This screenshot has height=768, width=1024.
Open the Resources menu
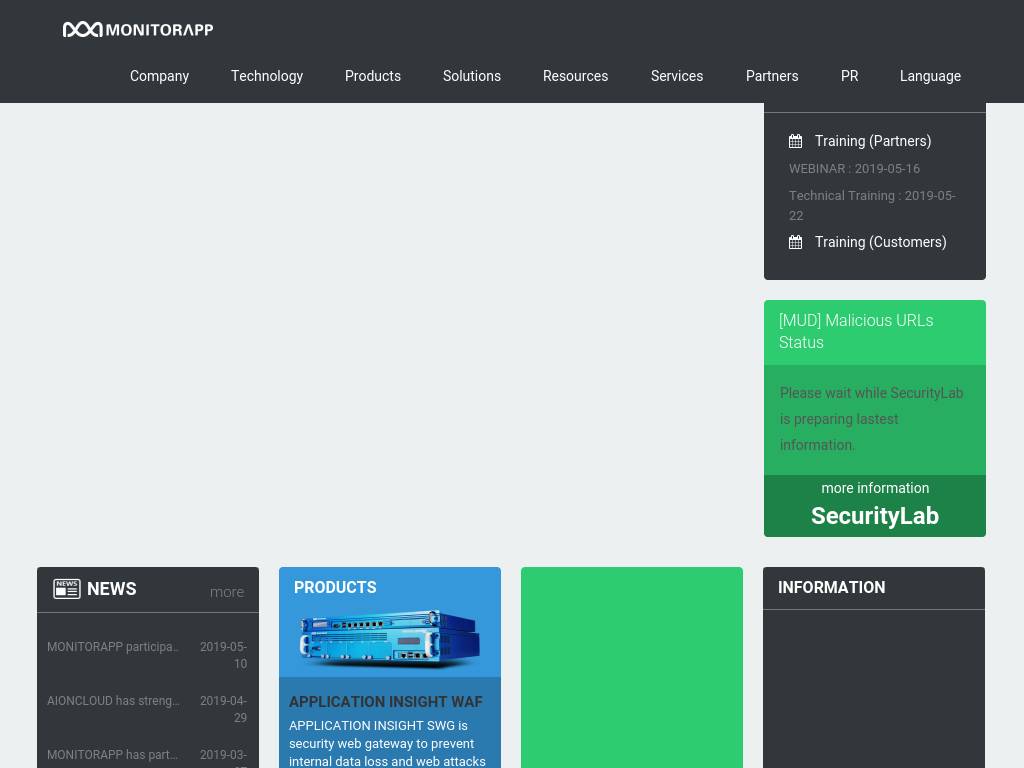[575, 76]
